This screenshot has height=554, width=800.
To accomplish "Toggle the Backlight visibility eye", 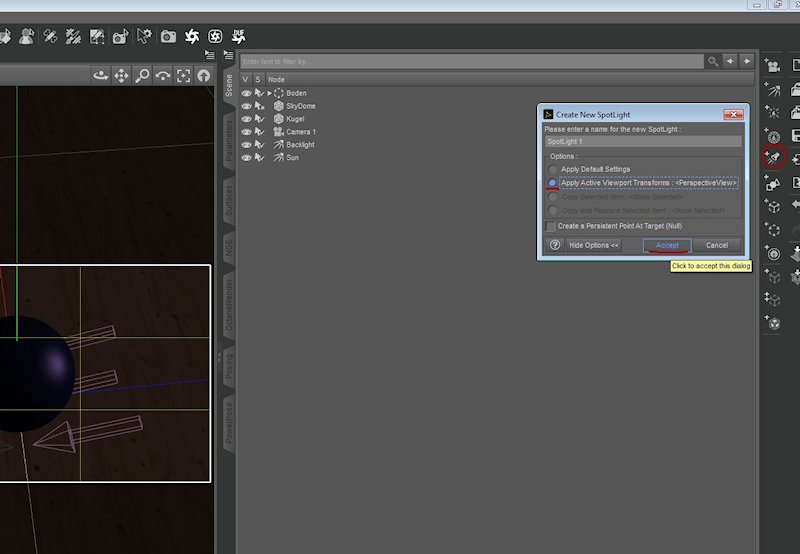I will tap(246, 145).
